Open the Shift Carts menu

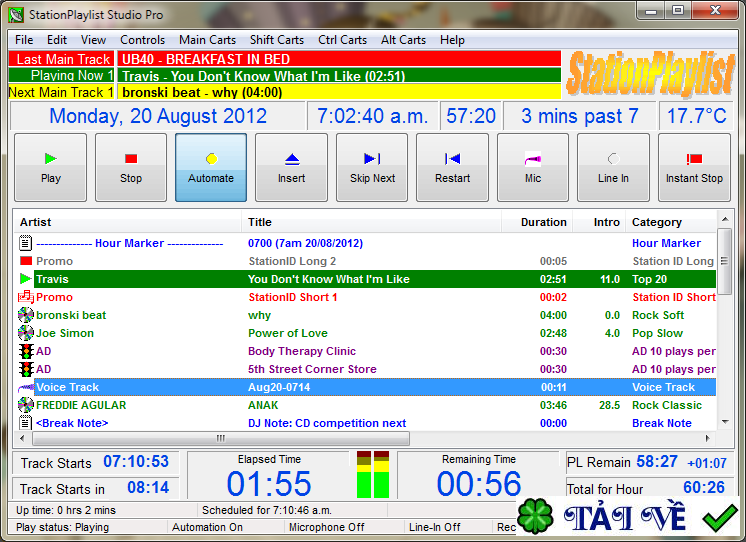(x=277, y=40)
